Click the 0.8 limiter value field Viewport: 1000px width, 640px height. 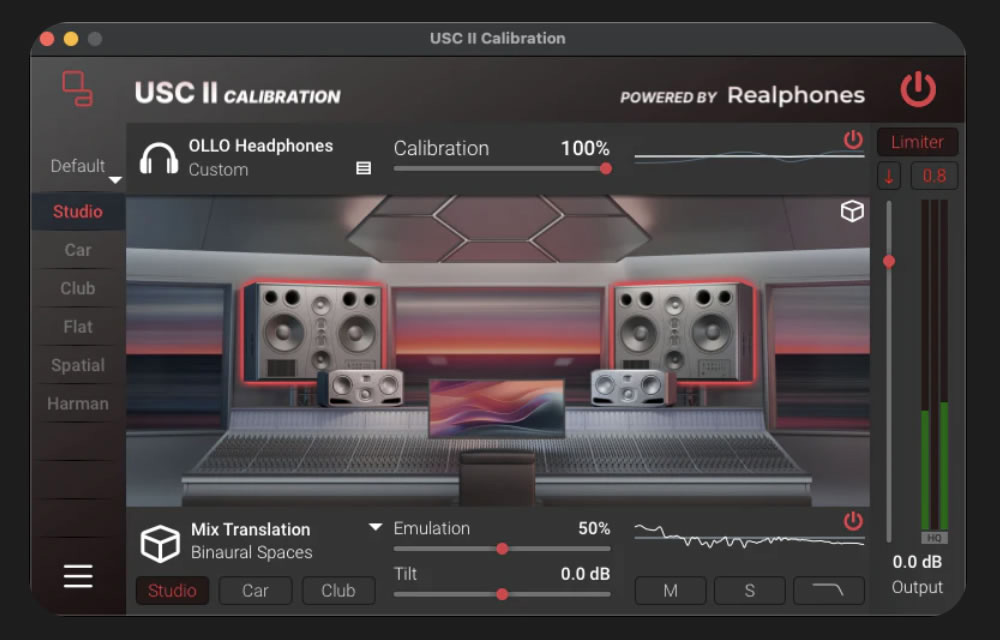pos(934,176)
